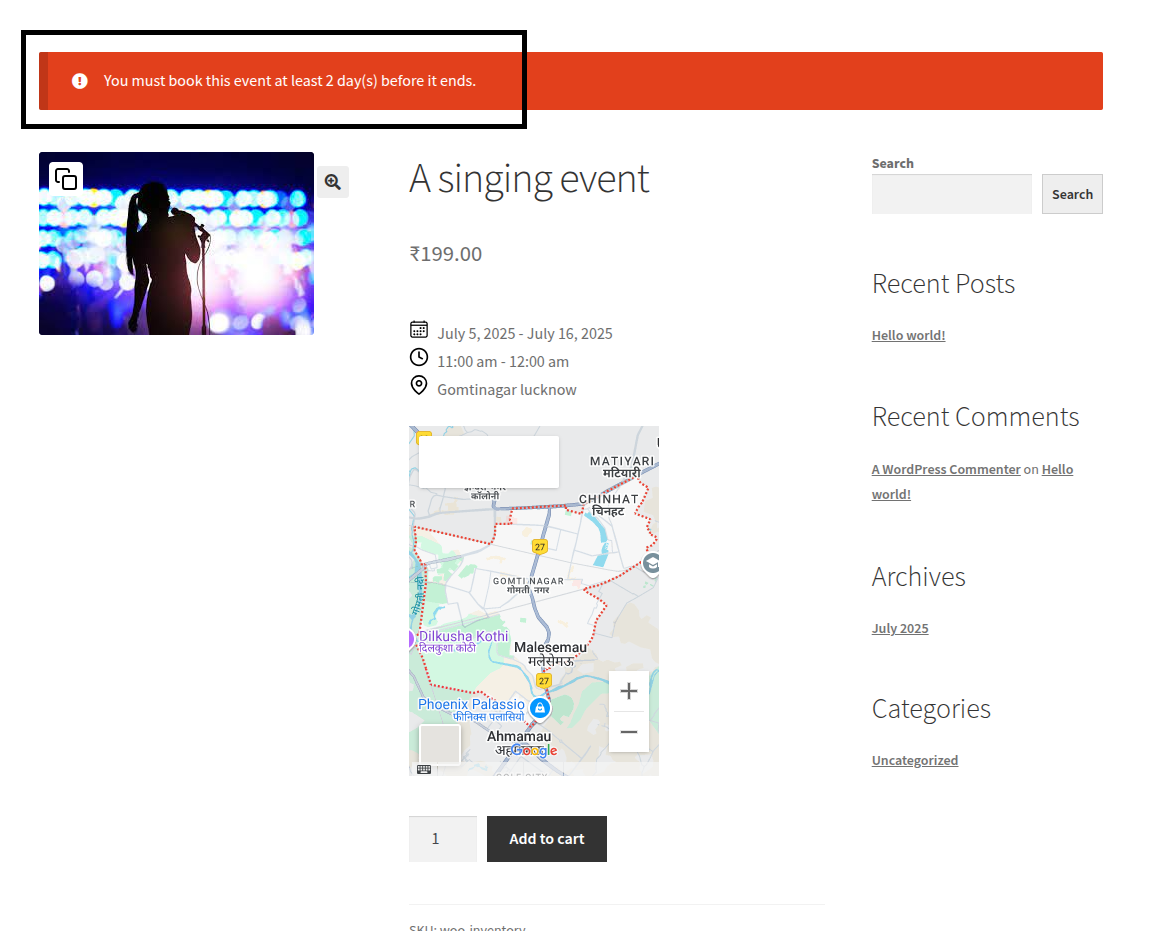The width and height of the screenshot is (1151, 931).
Task: Zoom in on the map with plus
Action: pyautogui.click(x=628, y=691)
